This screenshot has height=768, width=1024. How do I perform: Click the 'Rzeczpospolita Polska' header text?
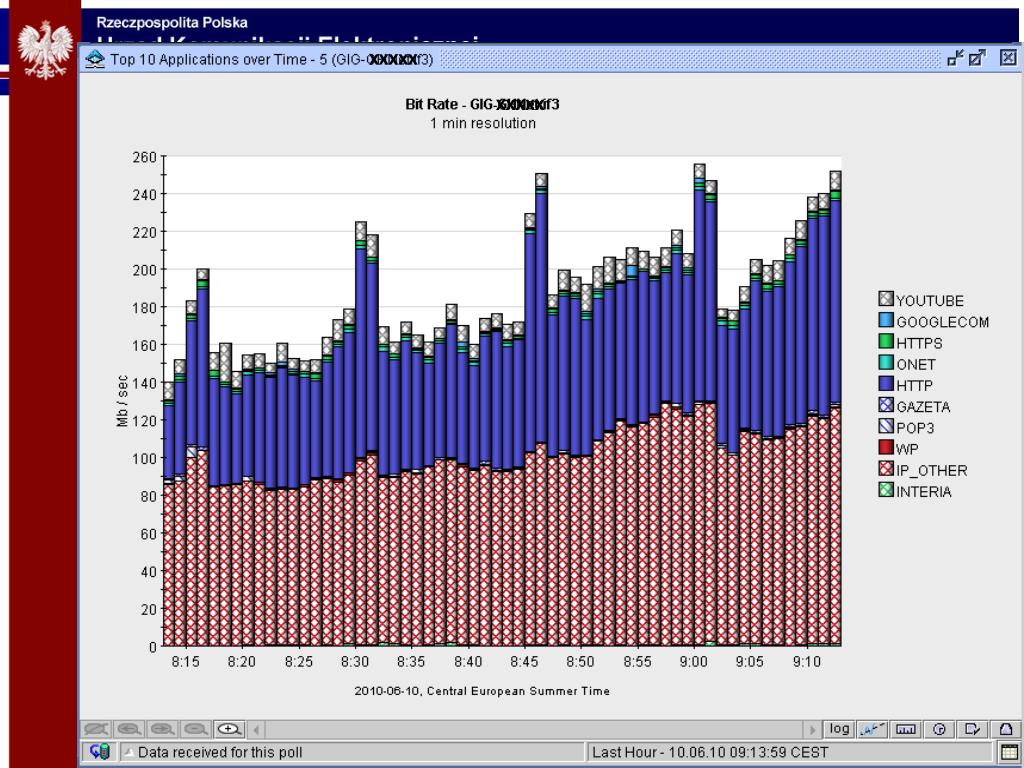[x=172, y=22]
